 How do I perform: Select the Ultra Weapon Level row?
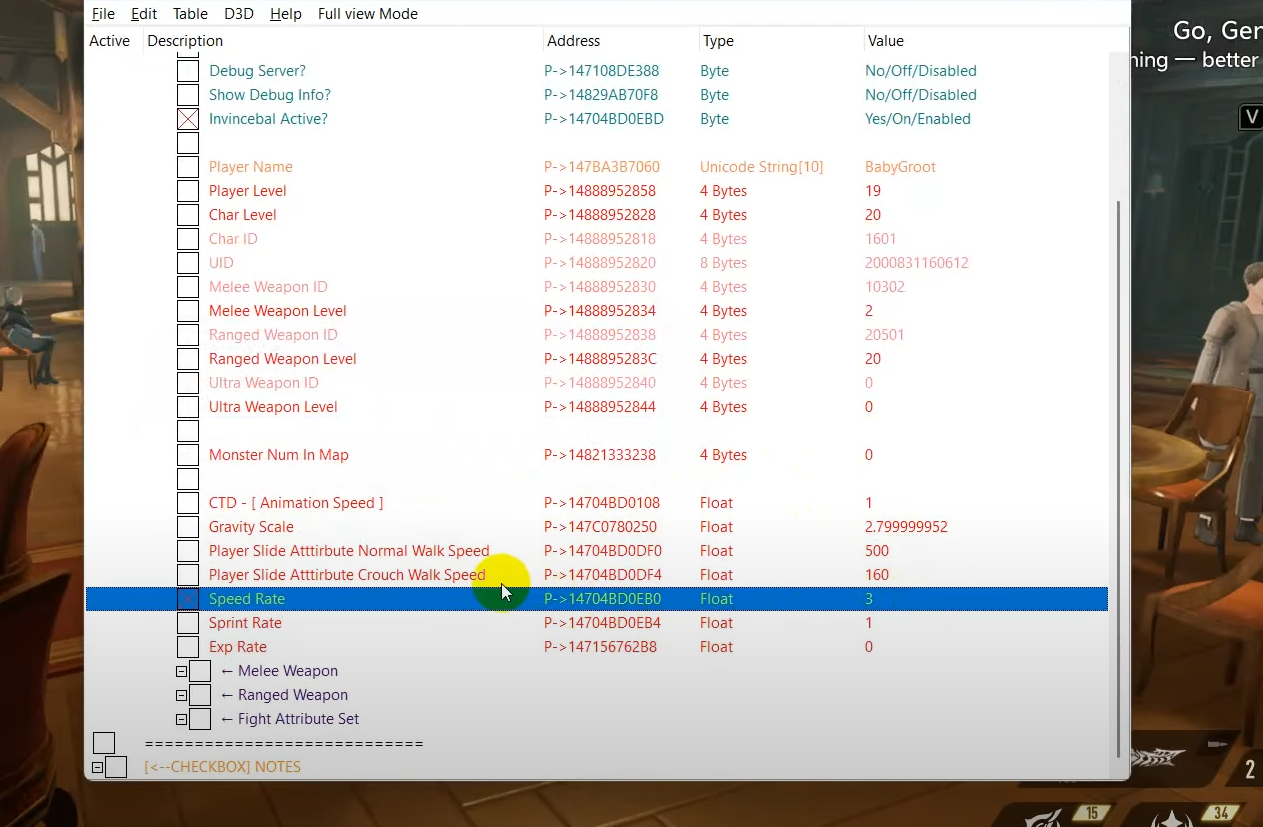coord(597,407)
